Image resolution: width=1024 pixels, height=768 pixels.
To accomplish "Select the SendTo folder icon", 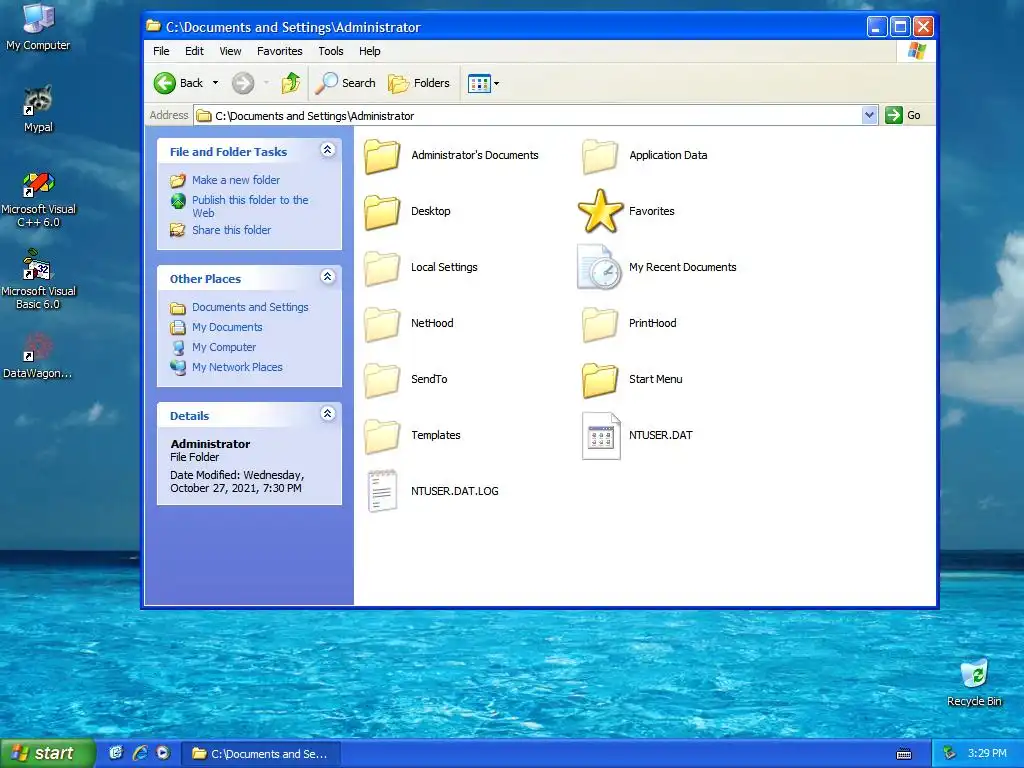I will [x=382, y=379].
